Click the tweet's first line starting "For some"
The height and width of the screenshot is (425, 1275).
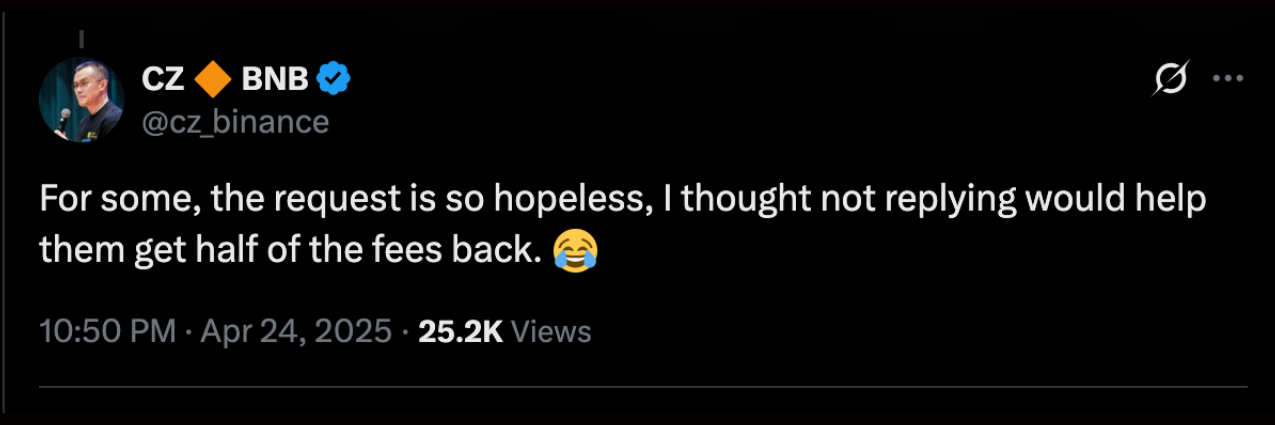[x=620, y=200]
